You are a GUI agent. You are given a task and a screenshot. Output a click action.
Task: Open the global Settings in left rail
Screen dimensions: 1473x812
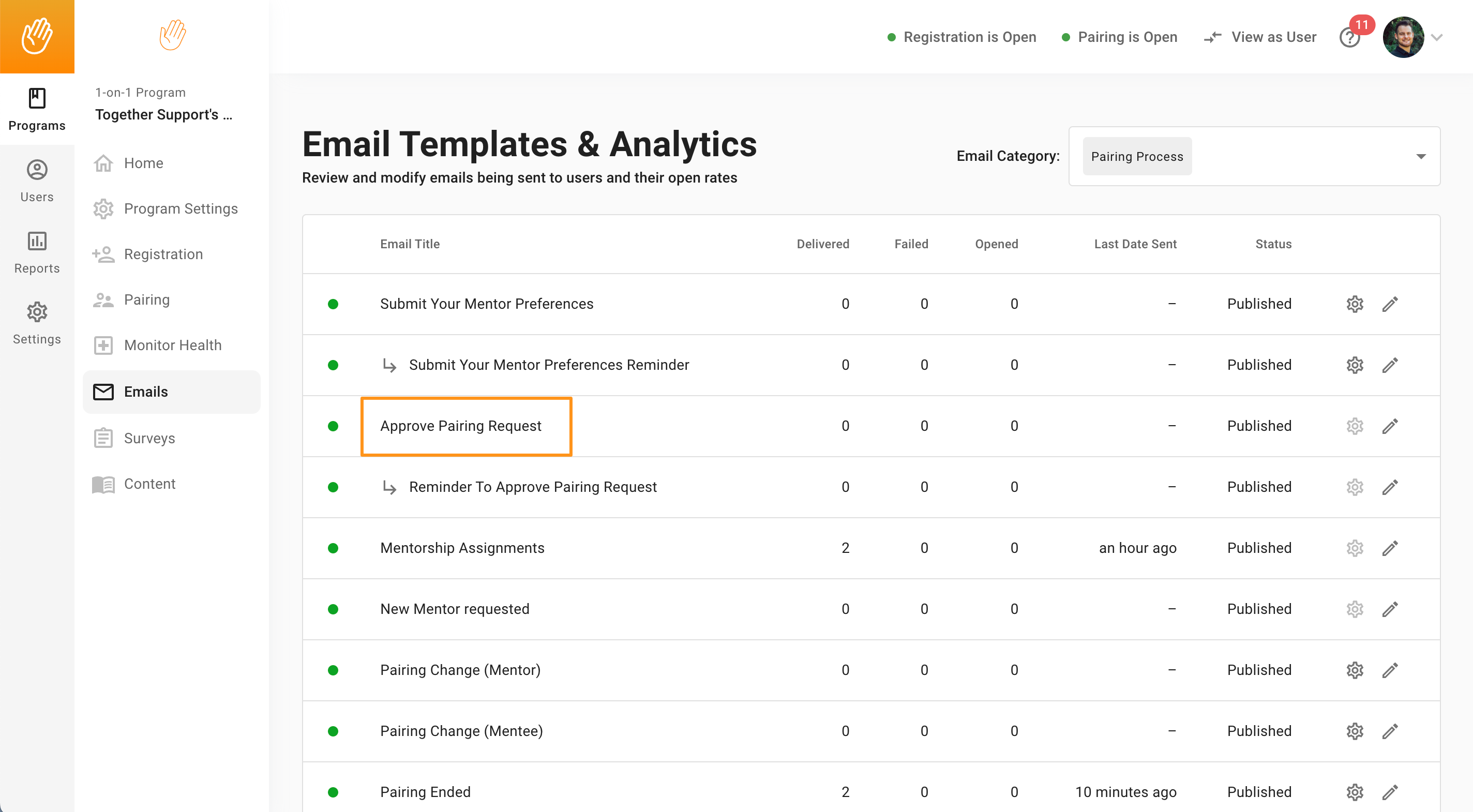coord(37,323)
